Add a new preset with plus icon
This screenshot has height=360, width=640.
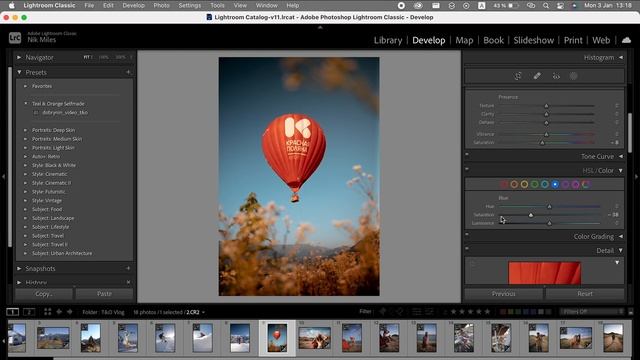point(128,72)
